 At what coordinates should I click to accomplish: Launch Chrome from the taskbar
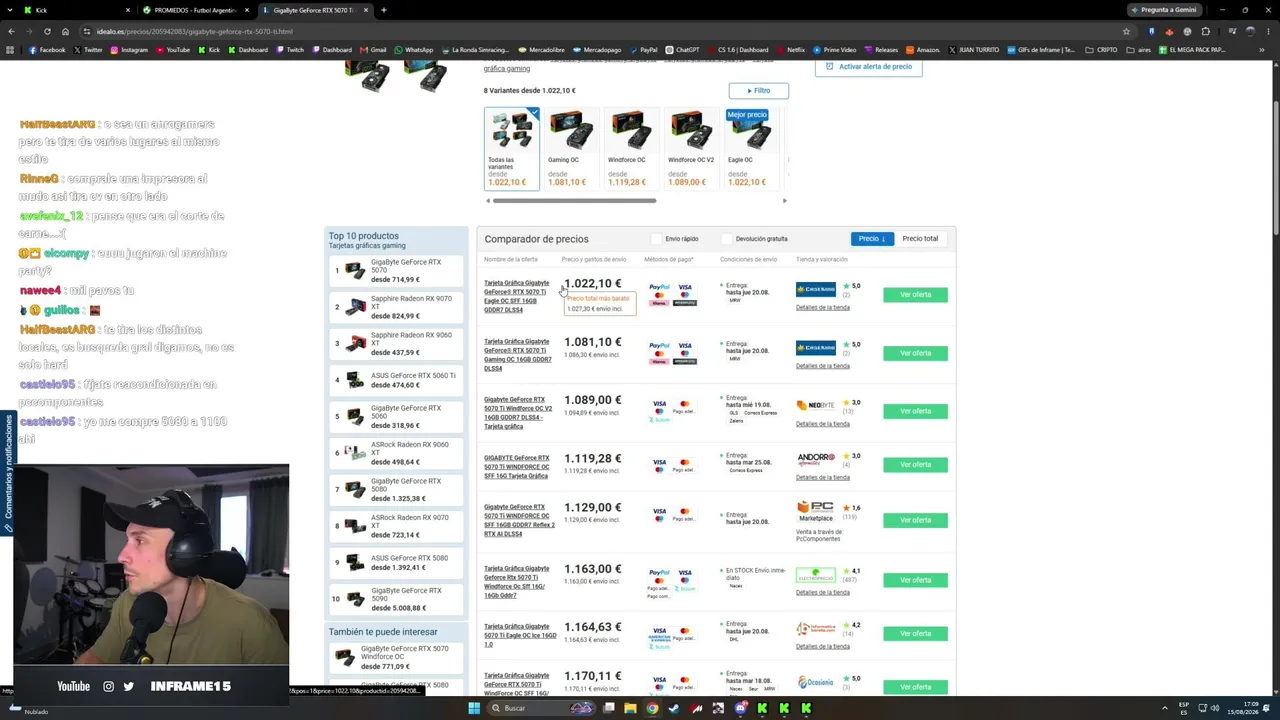tap(652, 708)
